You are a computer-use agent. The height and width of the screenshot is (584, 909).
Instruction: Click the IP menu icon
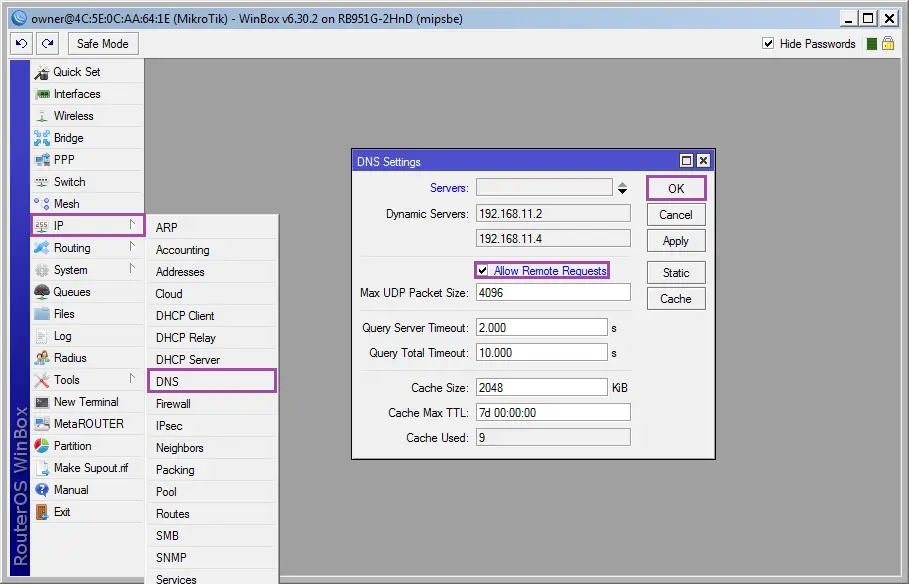point(42,226)
